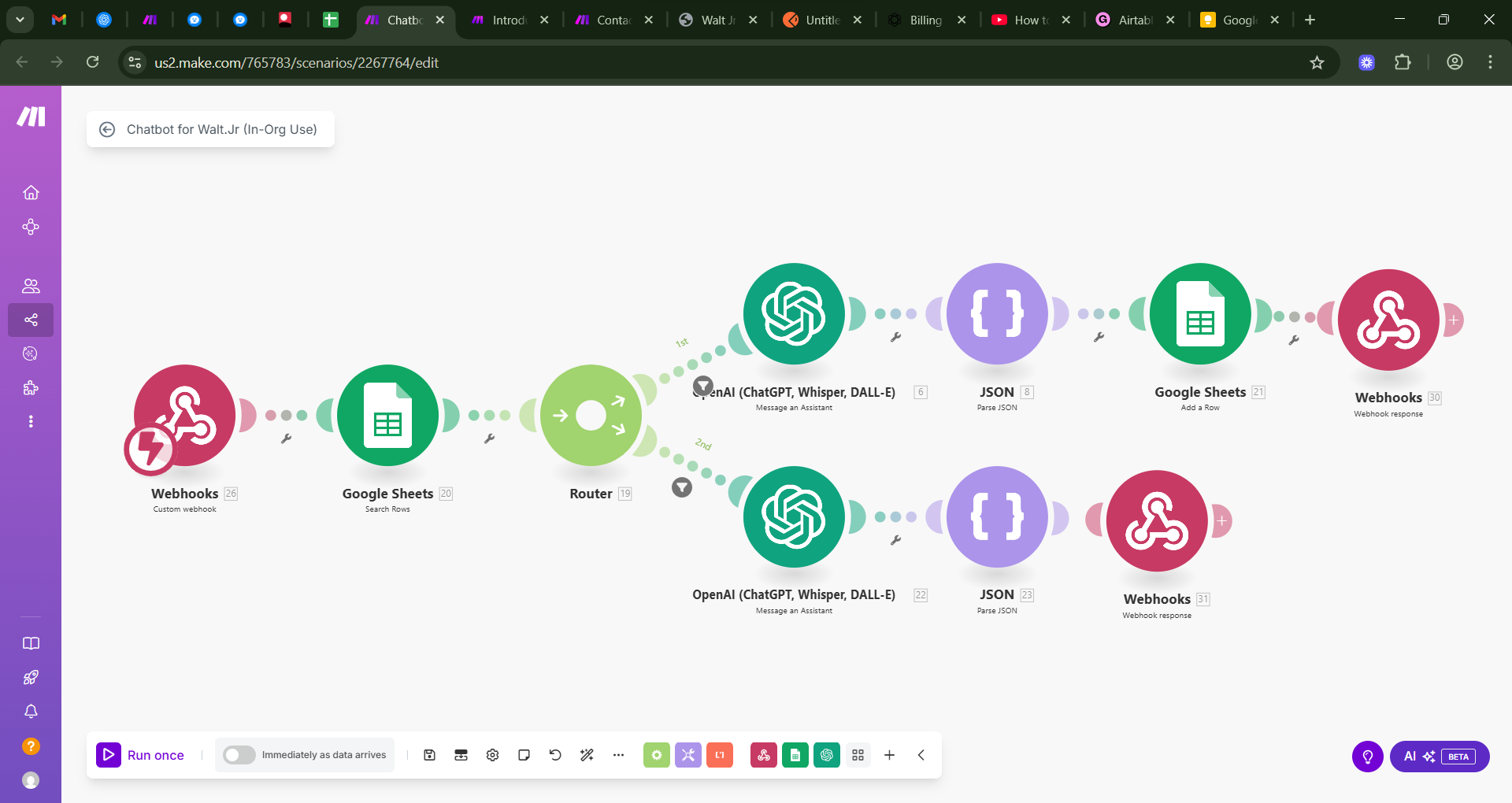This screenshot has height=803, width=1512.
Task: Click the purple Flow control favorite
Action: point(688,755)
